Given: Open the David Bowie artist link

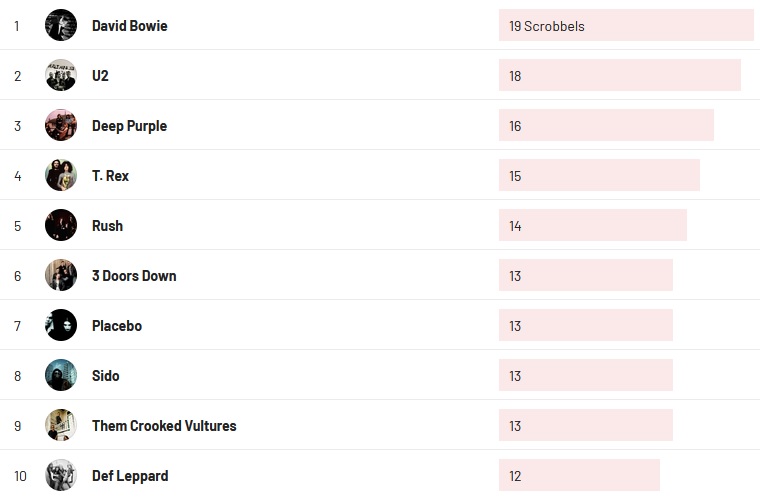Looking at the screenshot, I should pos(129,26).
